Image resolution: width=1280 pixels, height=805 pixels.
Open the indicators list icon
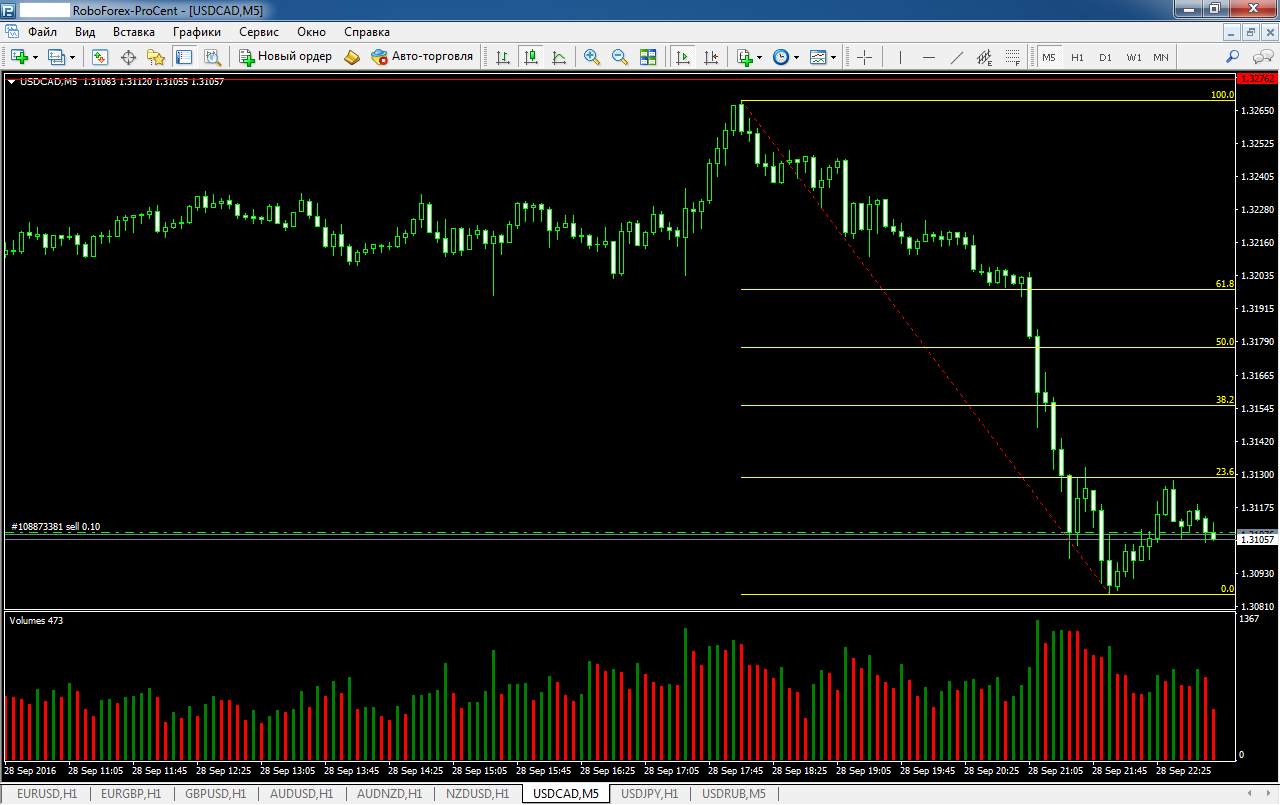(744, 57)
